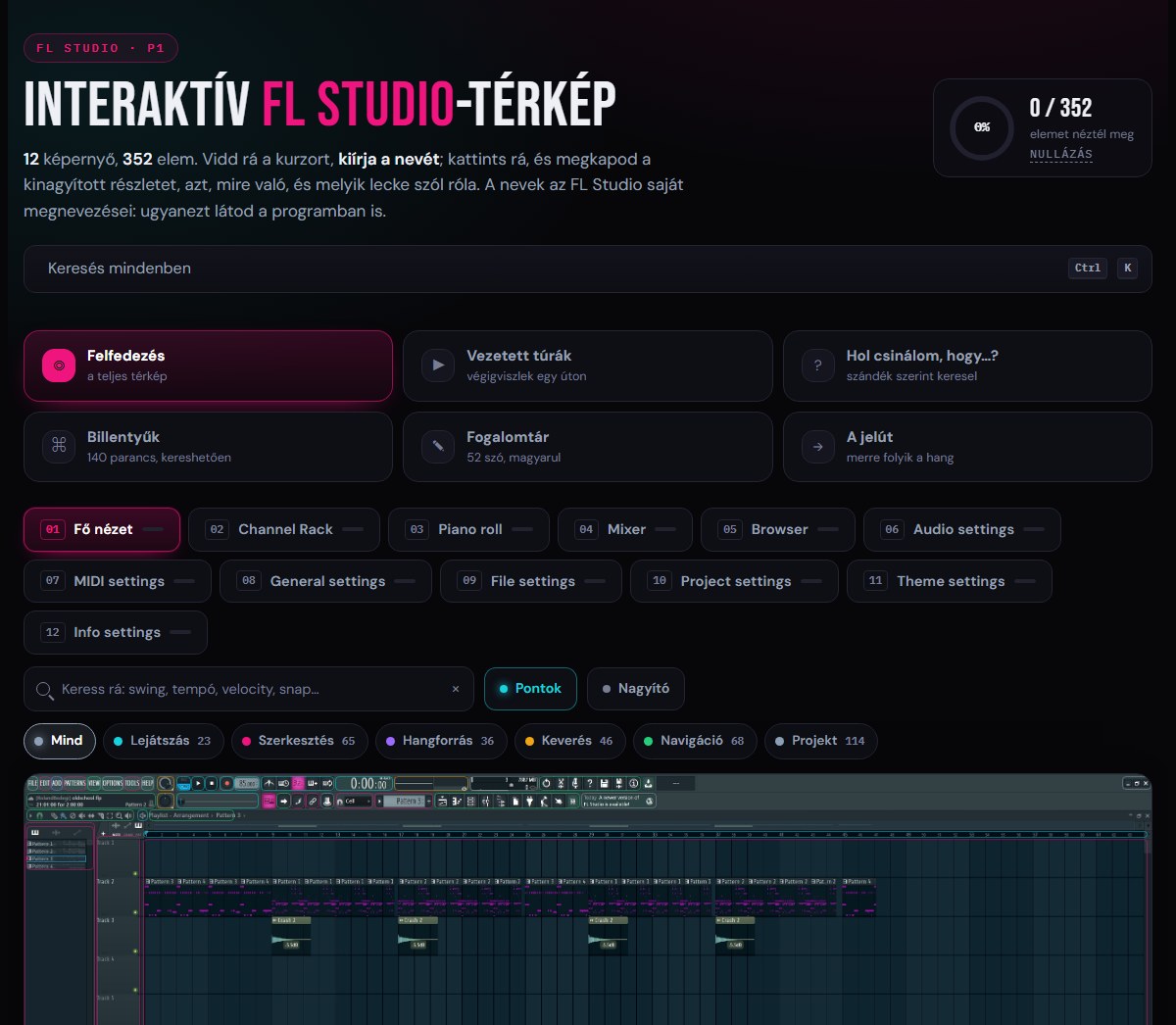Filter elements by Lejátszás category
The width and height of the screenshot is (1176, 1025).
(x=164, y=741)
